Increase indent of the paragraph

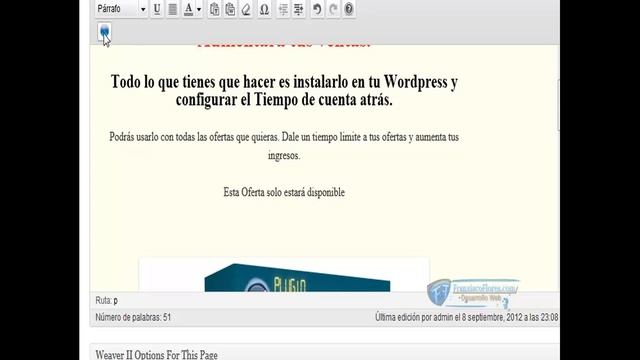[x=299, y=9]
